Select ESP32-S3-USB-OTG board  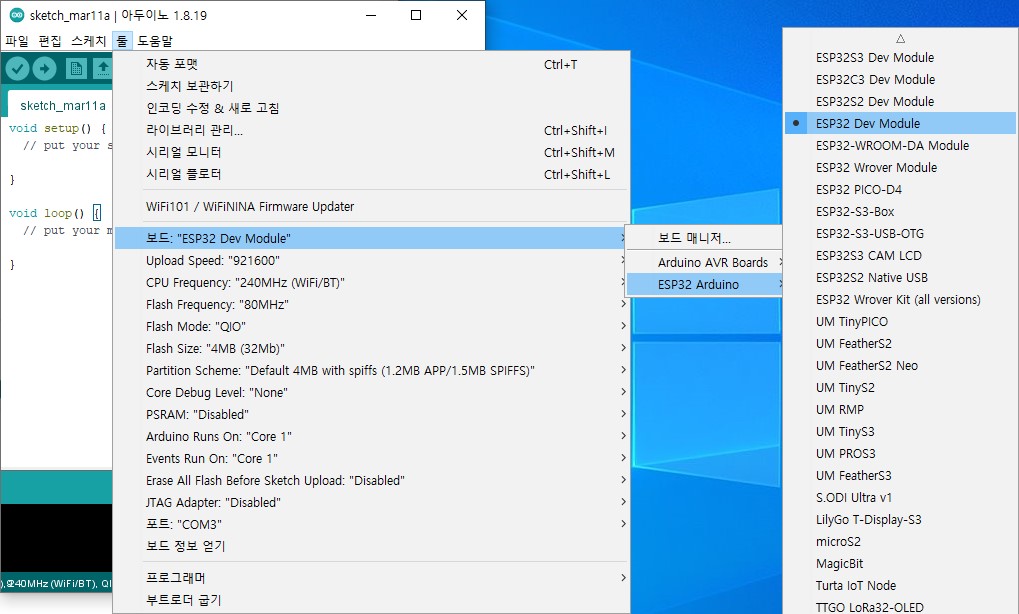[900, 234]
